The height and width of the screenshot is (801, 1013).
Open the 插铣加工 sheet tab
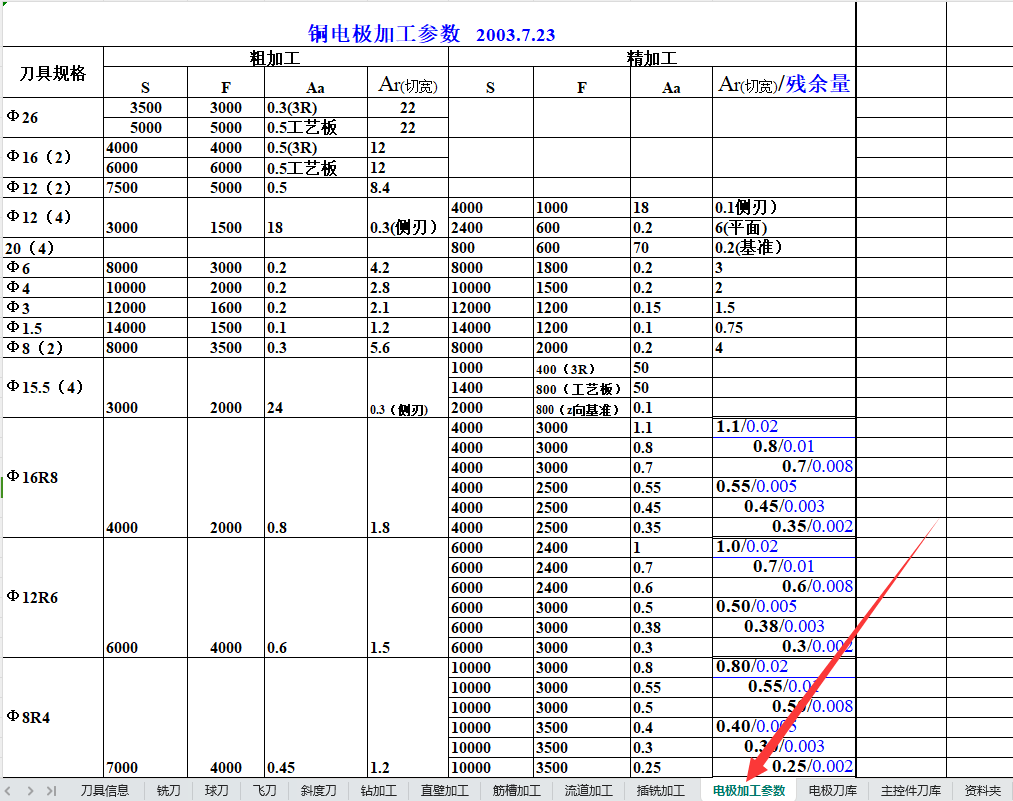click(x=660, y=790)
